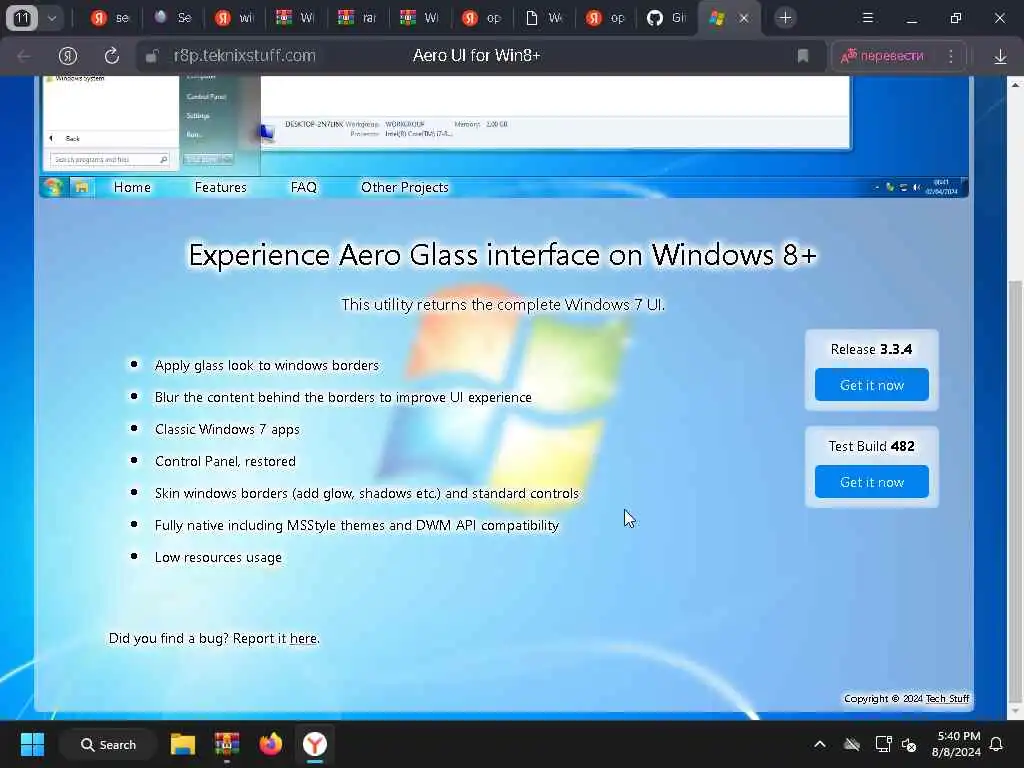1024x768 pixels.
Task: Reload the current page
Action: 112,56
